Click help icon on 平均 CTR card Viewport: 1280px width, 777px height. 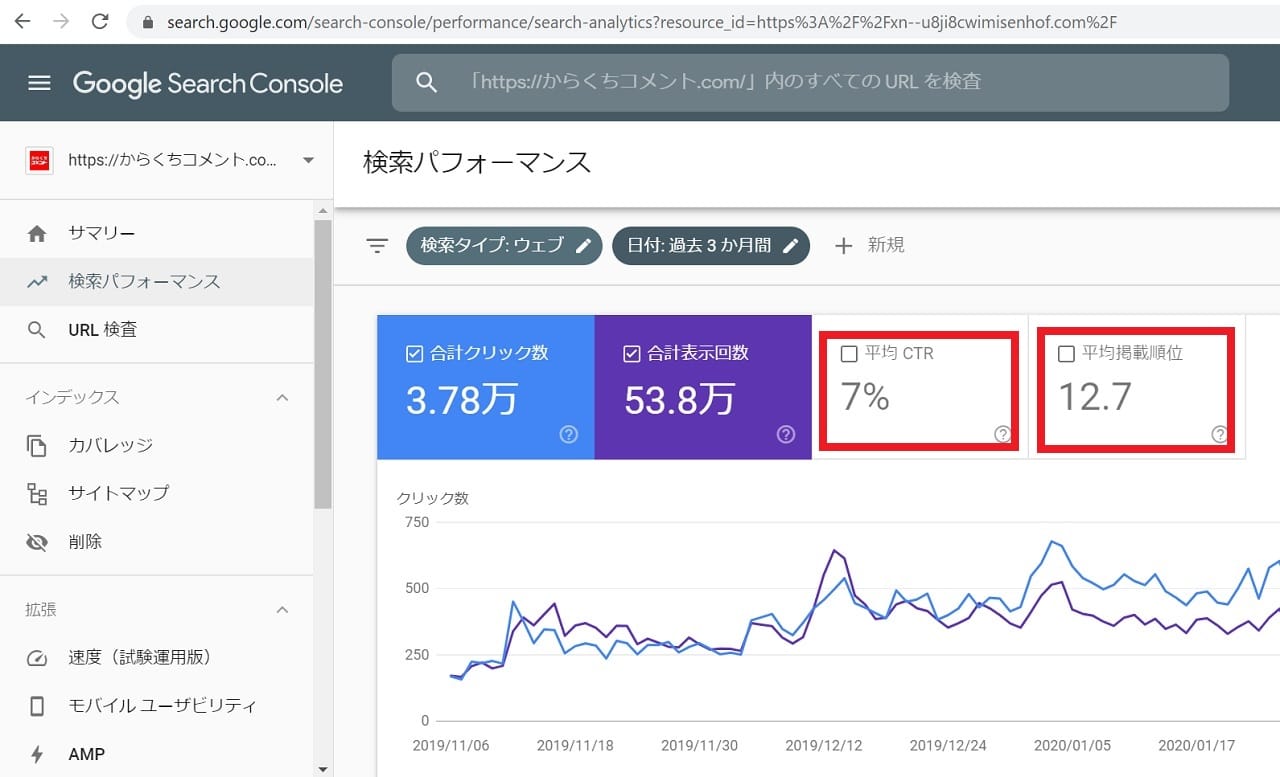tap(1002, 434)
